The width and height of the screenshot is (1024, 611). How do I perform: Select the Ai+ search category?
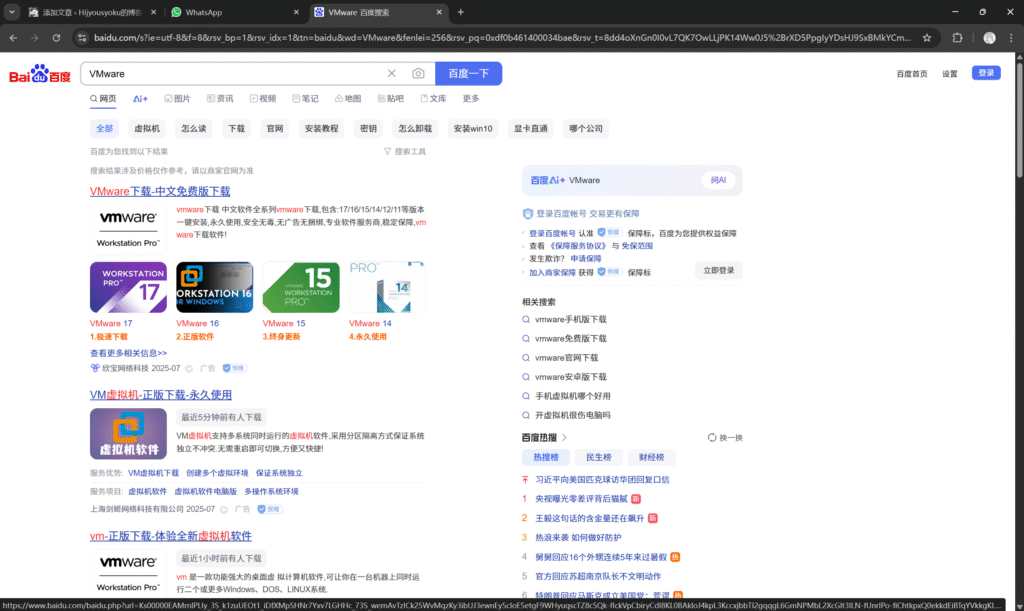pyautogui.click(x=140, y=99)
